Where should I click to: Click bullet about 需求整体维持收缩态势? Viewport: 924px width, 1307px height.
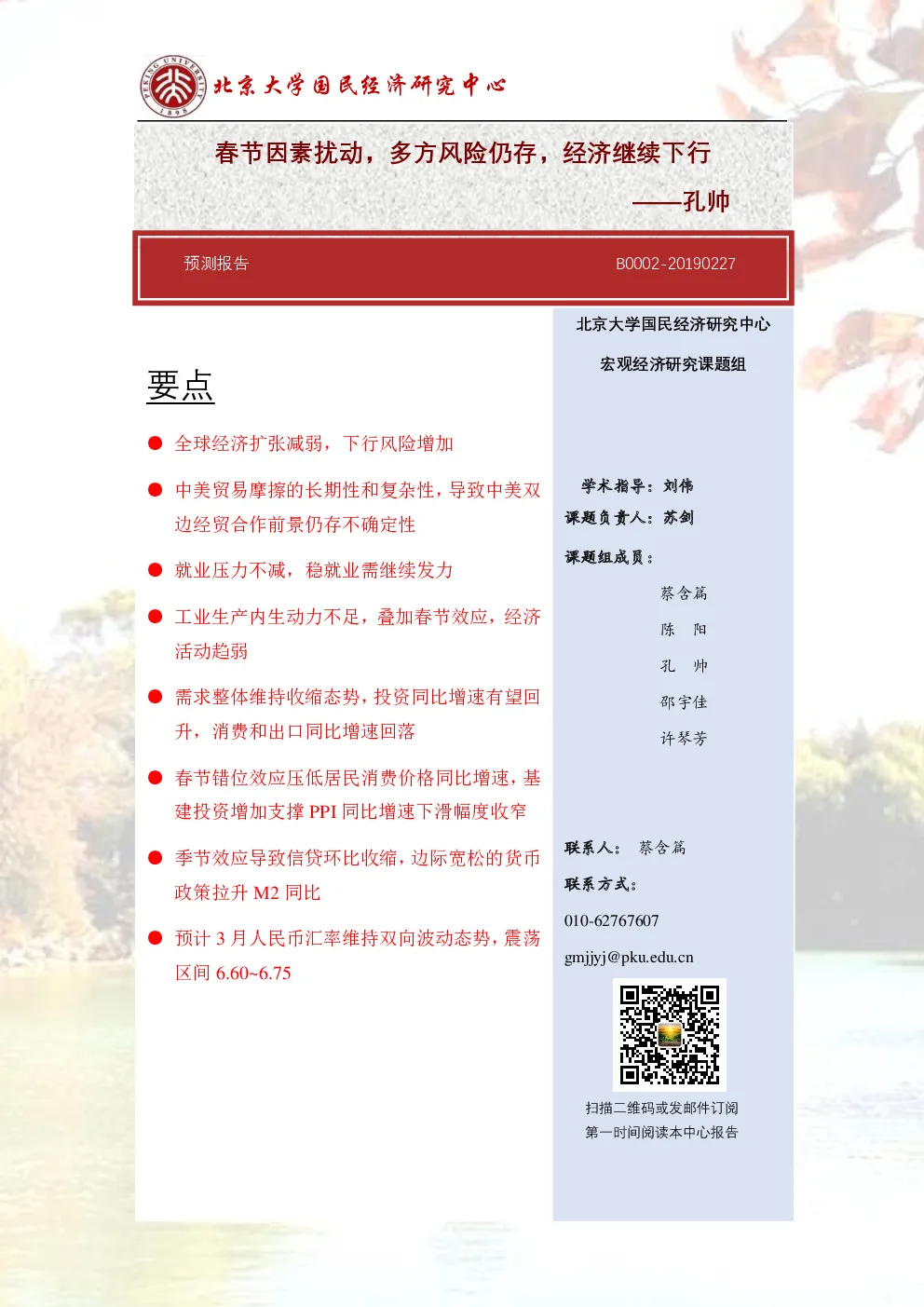[358, 714]
